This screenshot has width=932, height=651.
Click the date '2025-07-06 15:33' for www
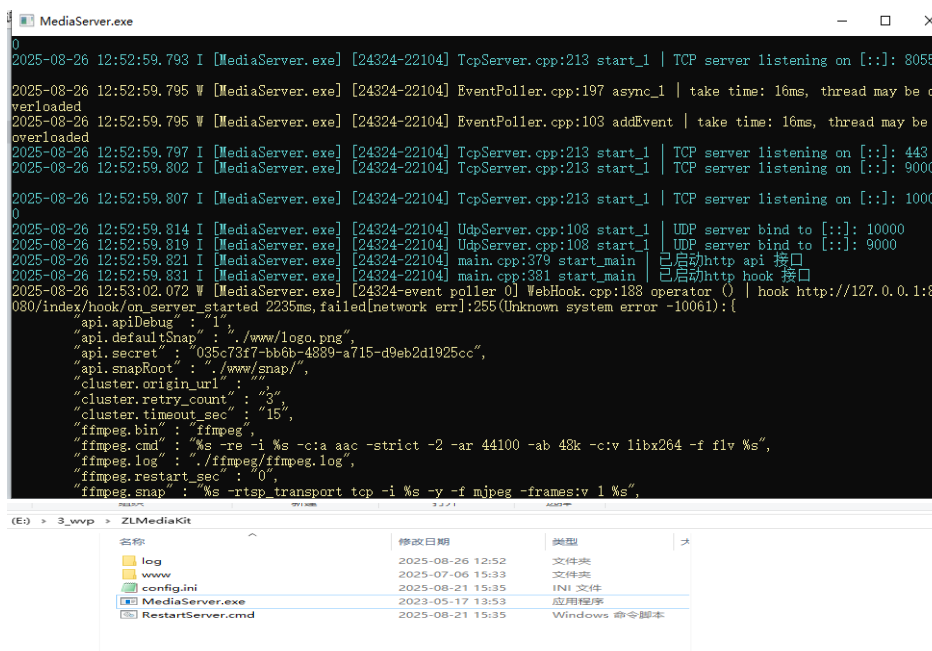pos(452,574)
